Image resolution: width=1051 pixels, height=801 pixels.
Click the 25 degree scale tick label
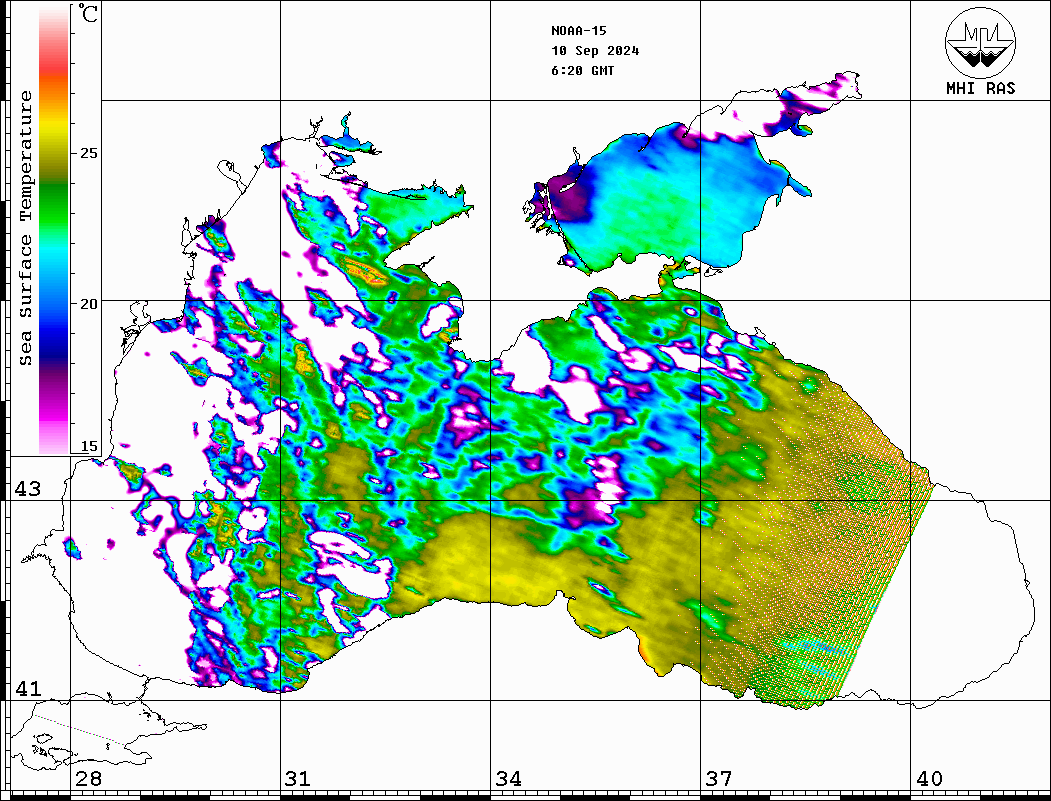coord(88,153)
